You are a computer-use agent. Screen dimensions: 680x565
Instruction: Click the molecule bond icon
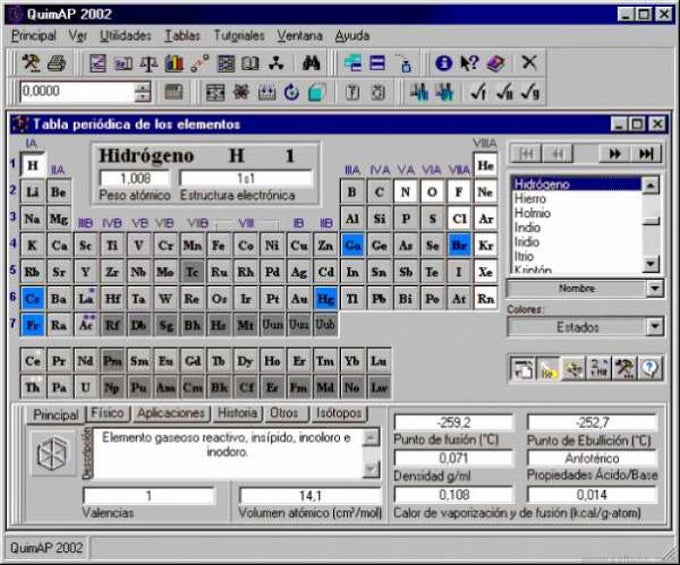(x=199, y=63)
